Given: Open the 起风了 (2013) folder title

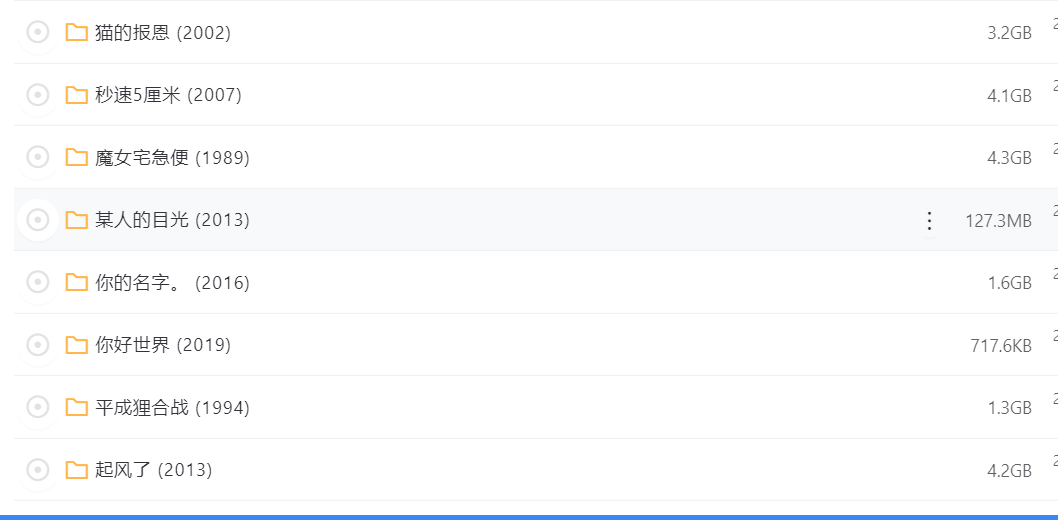Looking at the screenshot, I should (x=153, y=469).
